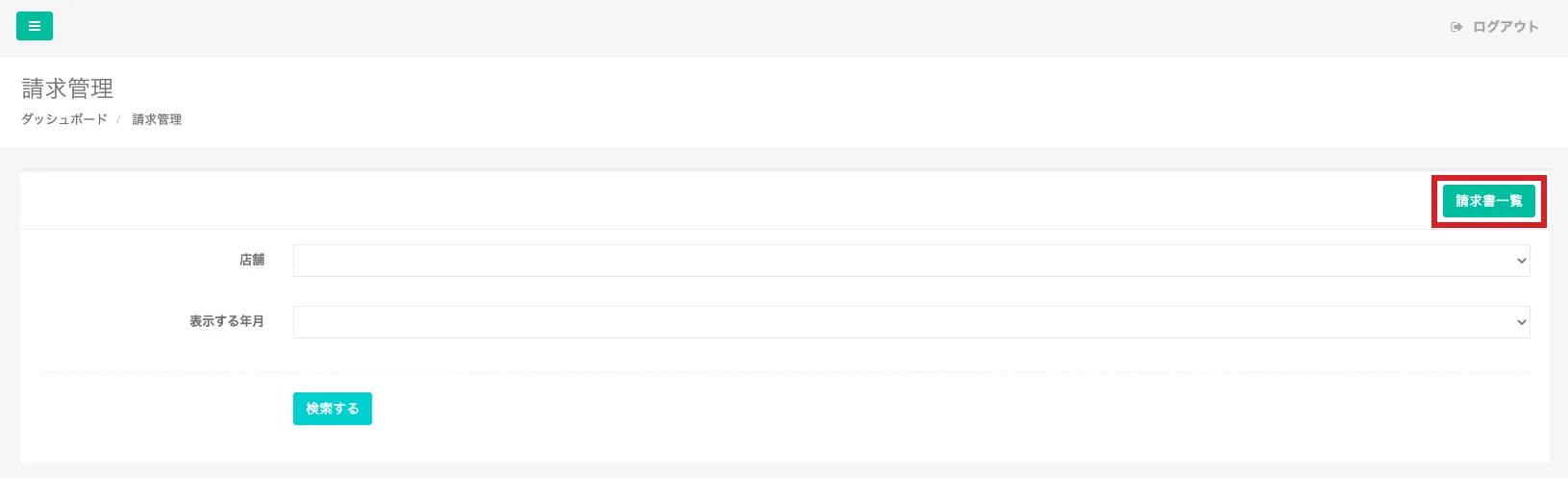This screenshot has height=478, width=1568.
Task: Open the 店舗 store select box
Action: pos(904,261)
